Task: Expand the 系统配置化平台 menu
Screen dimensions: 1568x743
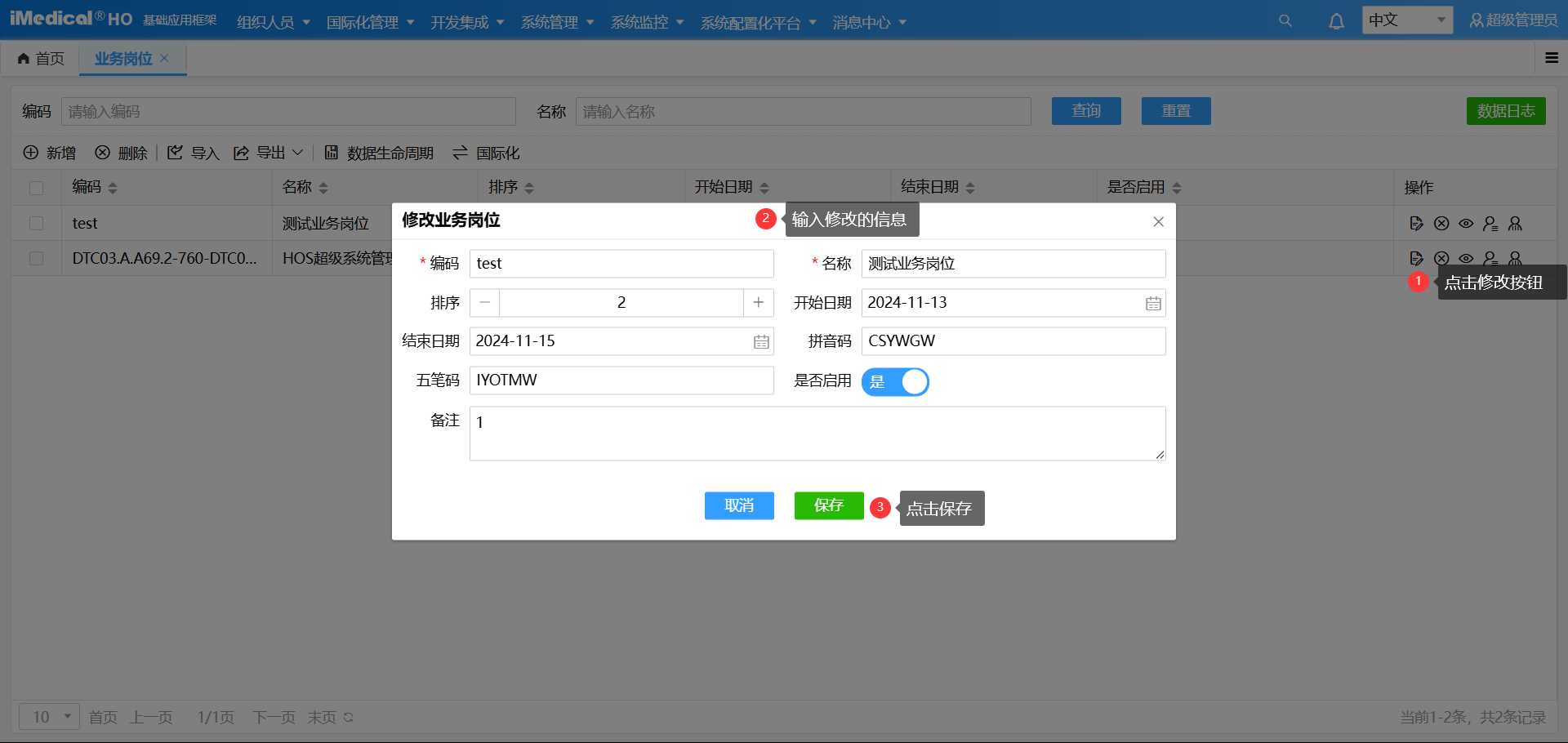Action: pyautogui.click(x=759, y=22)
